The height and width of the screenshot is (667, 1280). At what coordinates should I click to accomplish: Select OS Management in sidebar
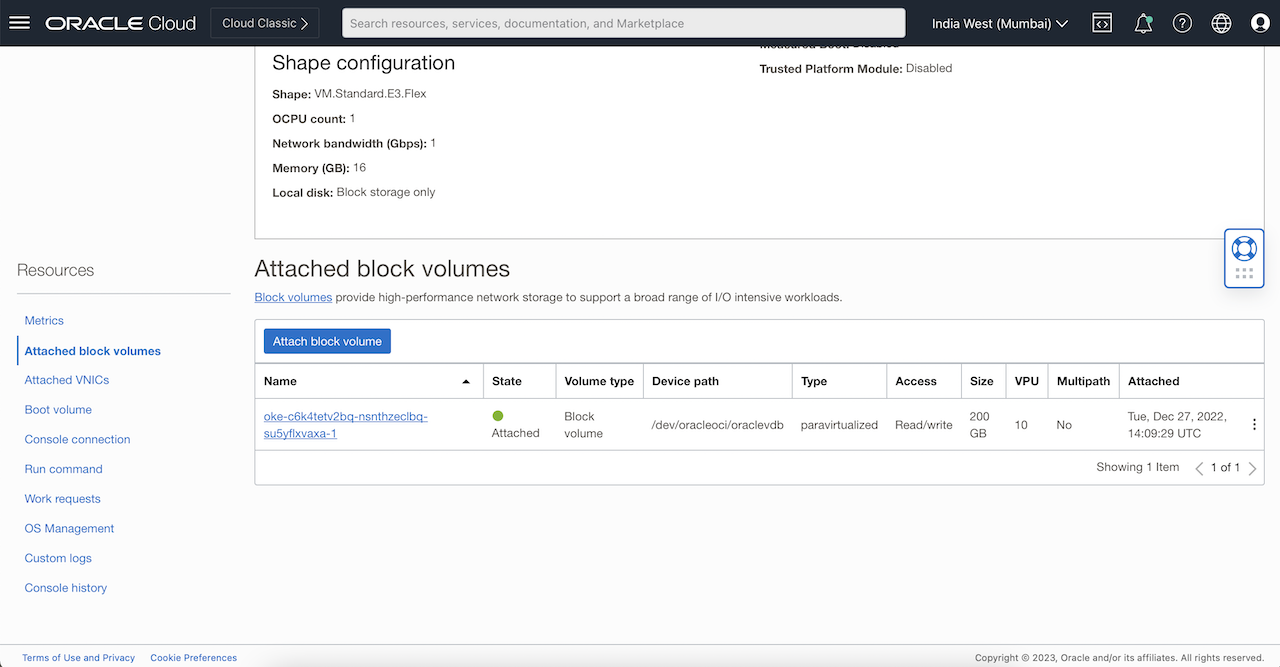[69, 528]
